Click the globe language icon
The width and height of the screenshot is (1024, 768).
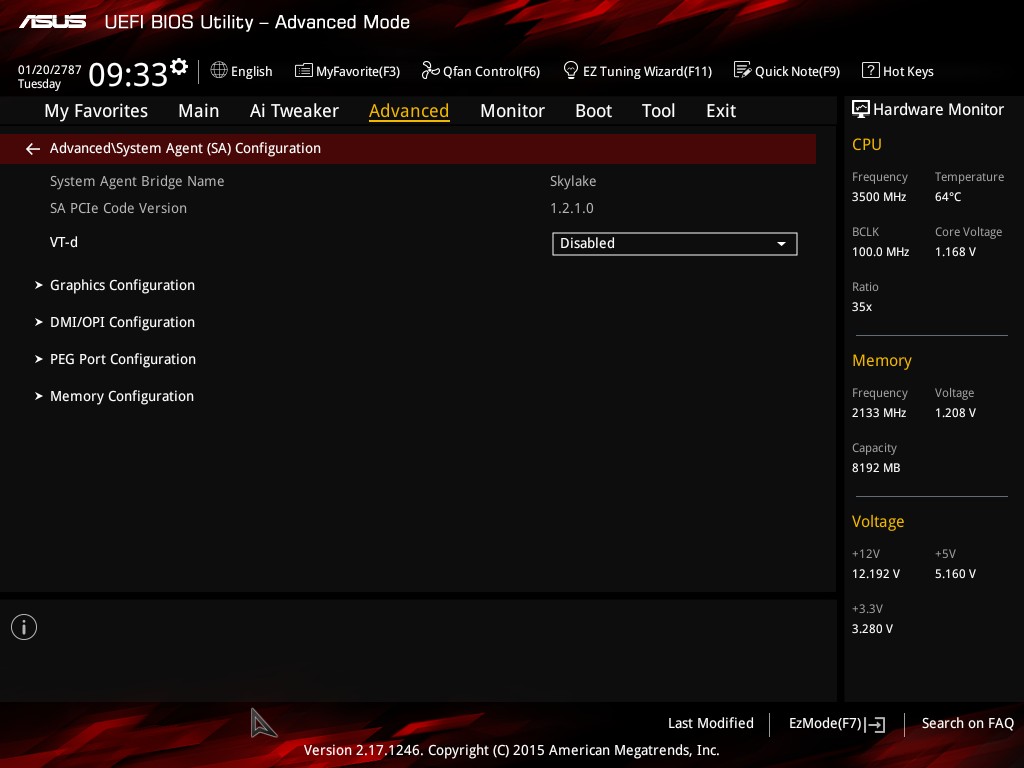[x=219, y=70]
